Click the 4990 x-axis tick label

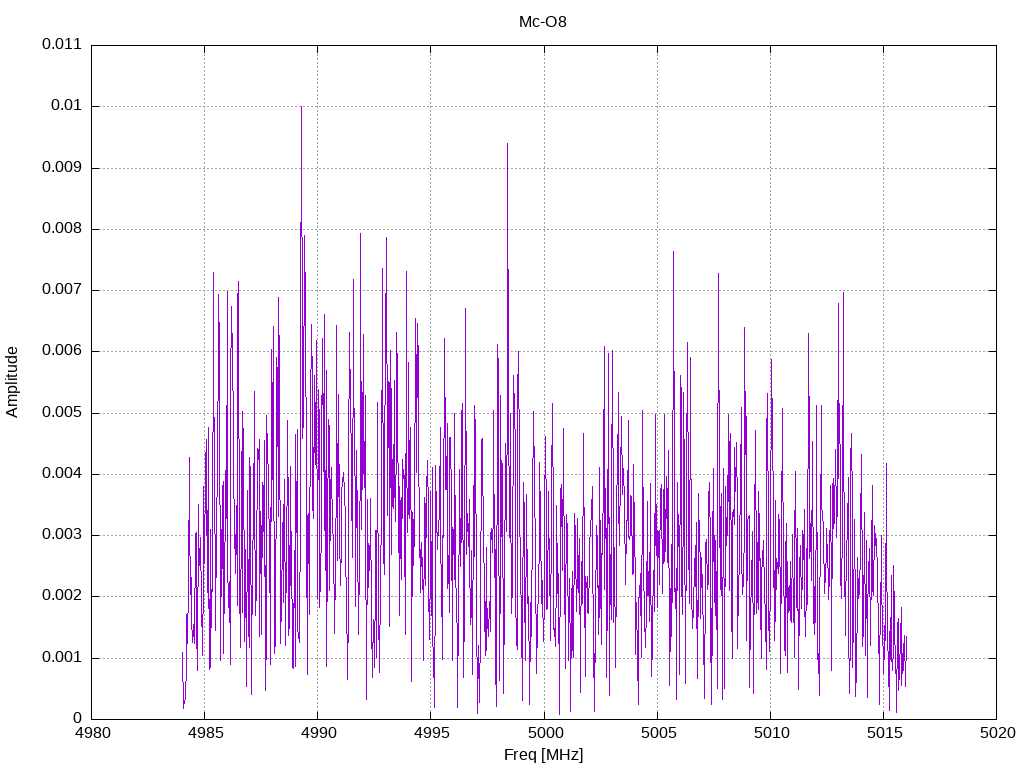pyautogui.click(x=318, y=733)
